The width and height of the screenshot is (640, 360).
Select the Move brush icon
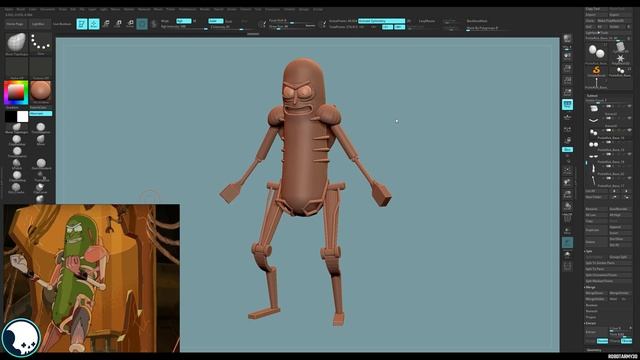tap(40, 141)
